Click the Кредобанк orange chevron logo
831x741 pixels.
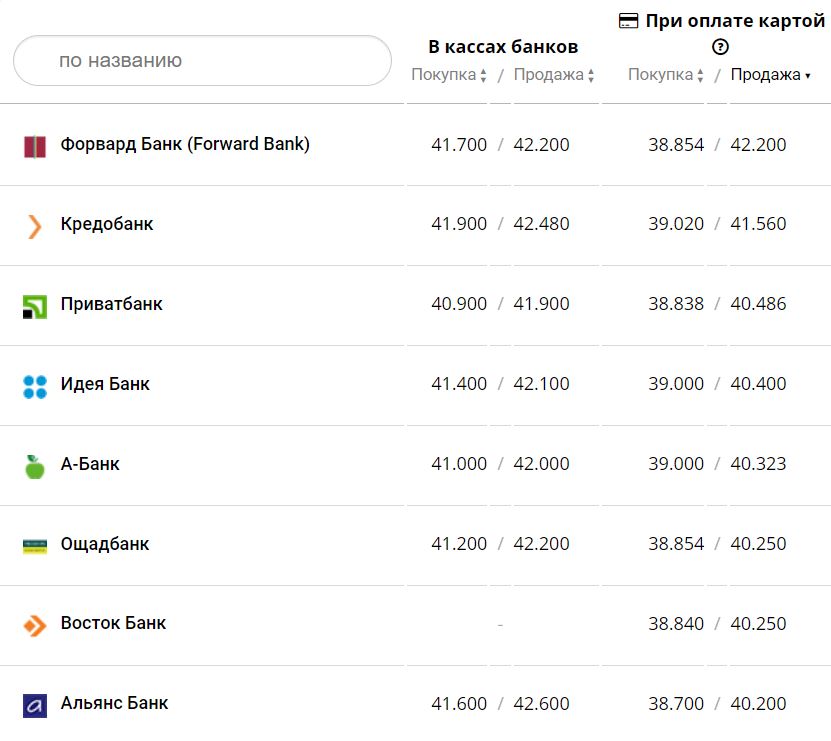tap(35, 226)
